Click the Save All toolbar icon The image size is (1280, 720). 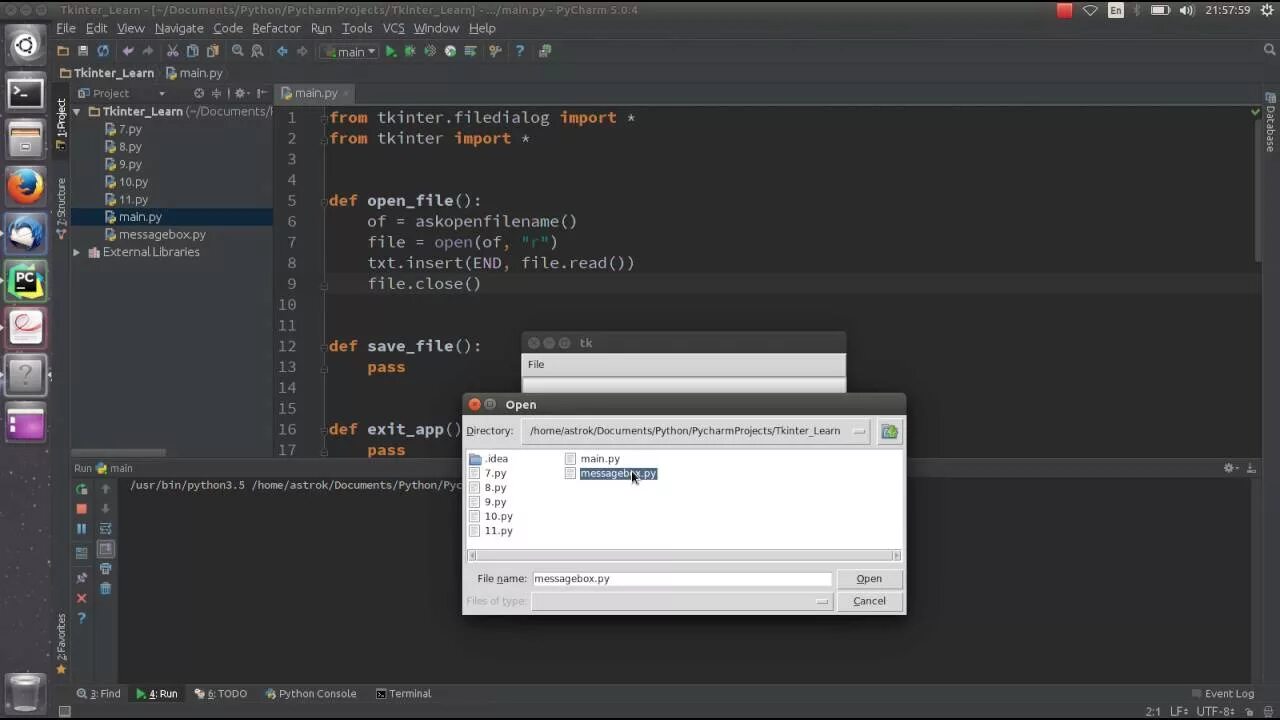83,51
